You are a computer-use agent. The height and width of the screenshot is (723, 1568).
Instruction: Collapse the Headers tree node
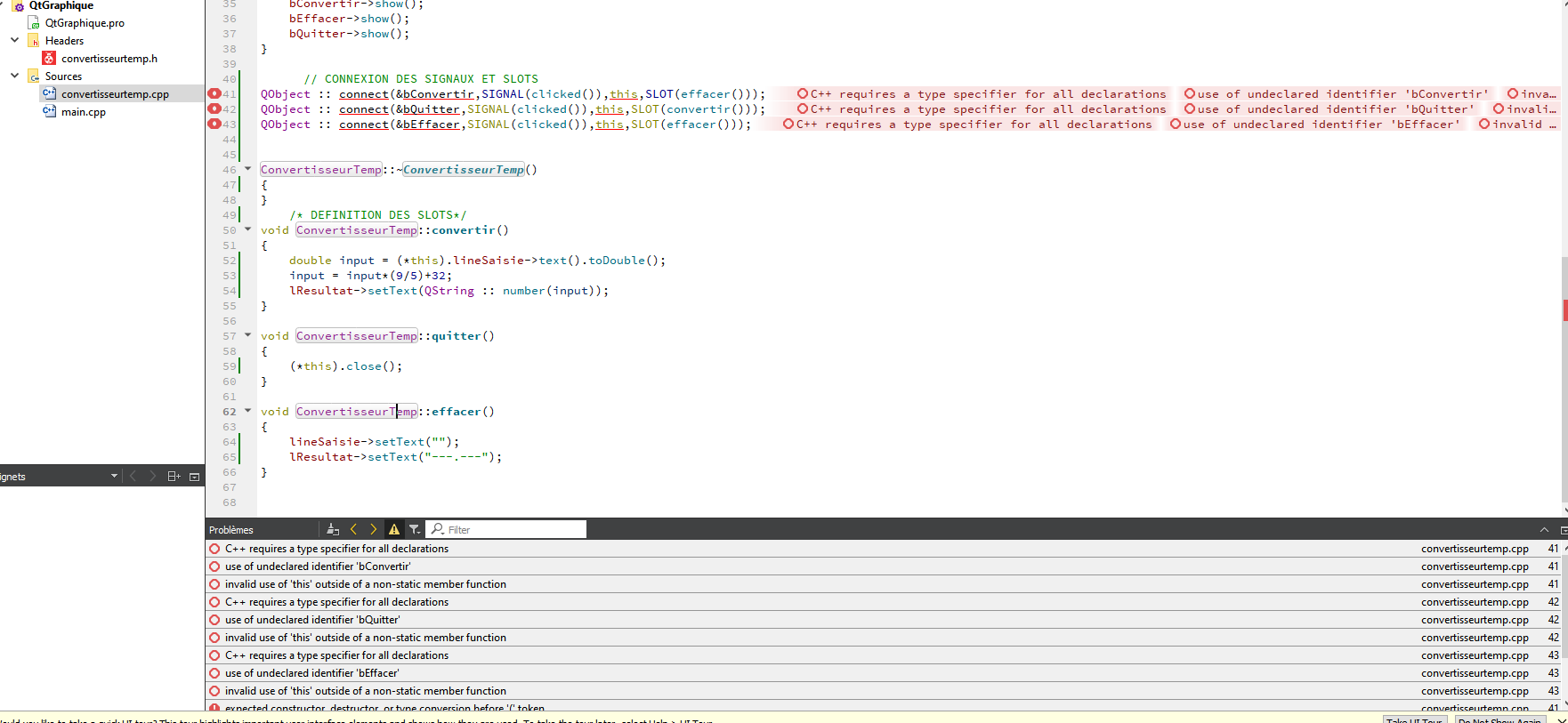pos(14,40)
